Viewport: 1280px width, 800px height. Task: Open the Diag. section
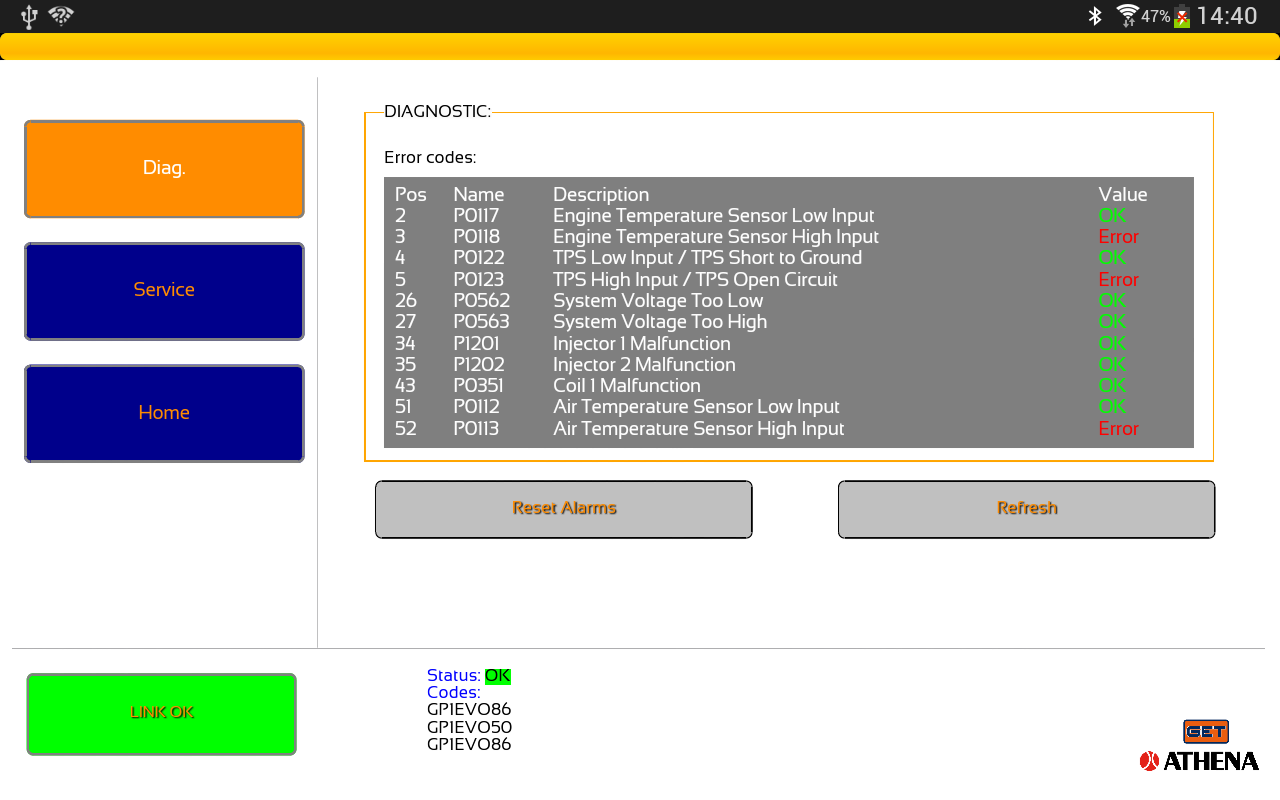(x=164, y=169)
